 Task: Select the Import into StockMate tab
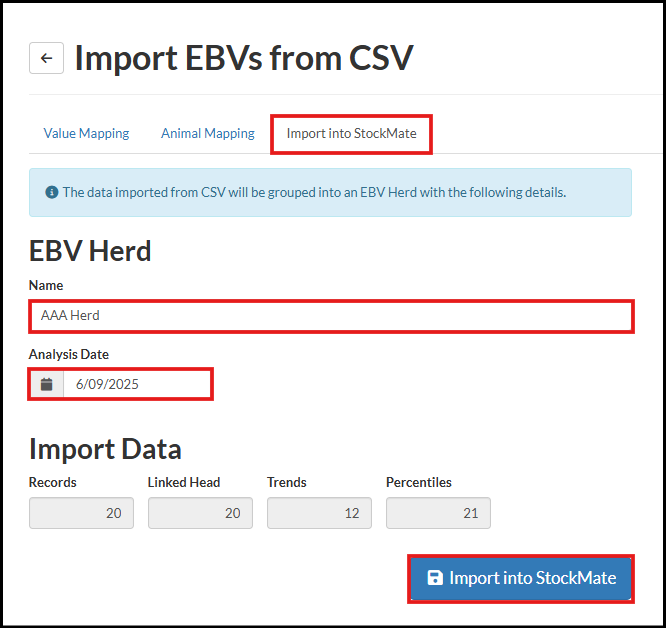click(352, 133)
